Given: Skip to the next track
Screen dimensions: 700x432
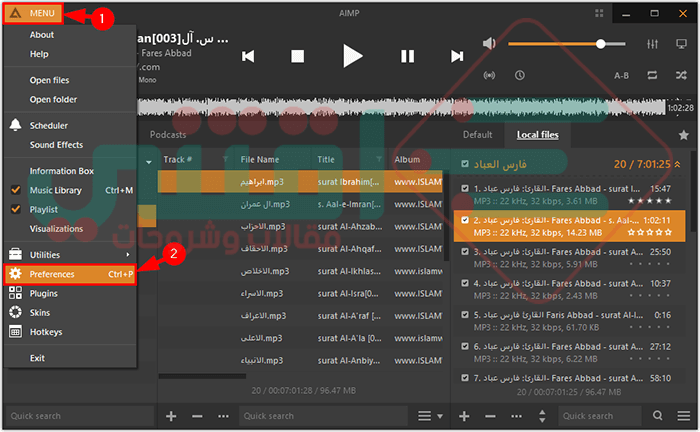Looking at the screenshot, I should coord(457,56).
